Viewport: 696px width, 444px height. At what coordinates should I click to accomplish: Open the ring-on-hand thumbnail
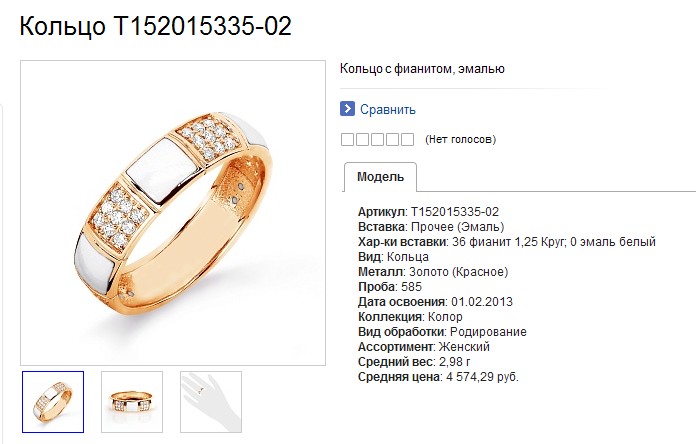(211, 402)
